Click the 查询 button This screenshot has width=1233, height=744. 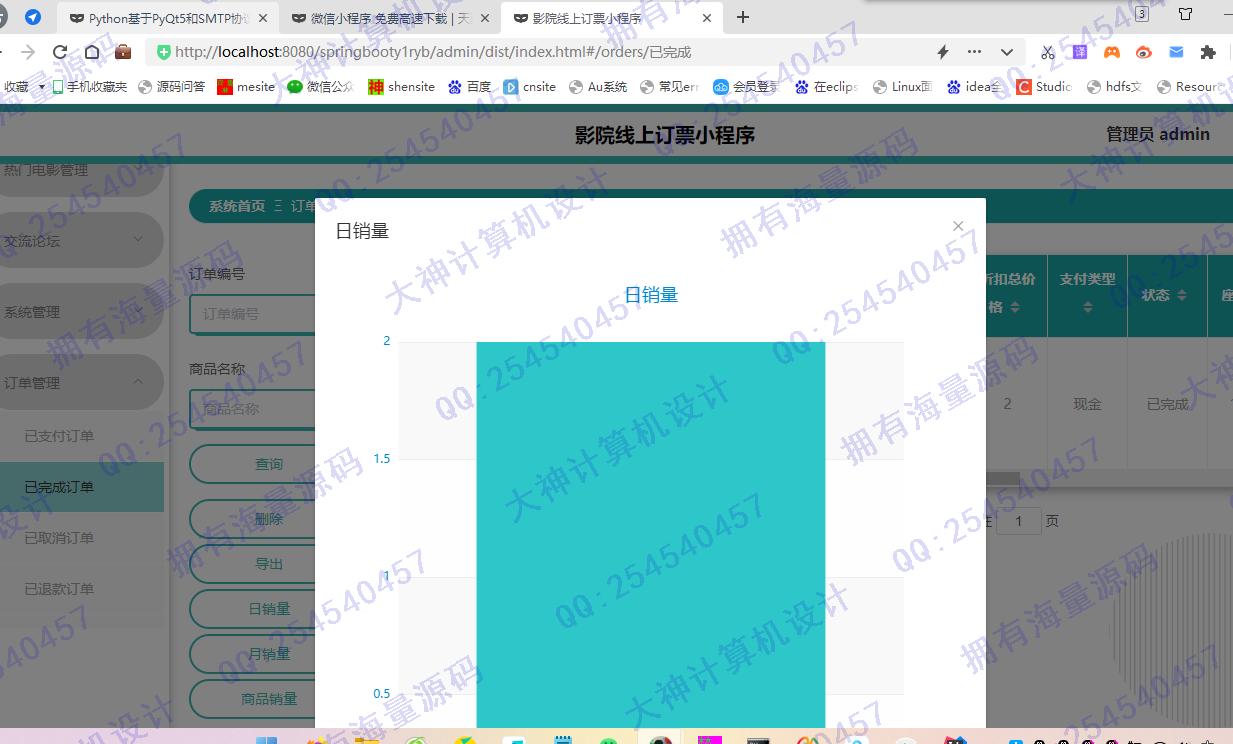(x=253, y=464)
